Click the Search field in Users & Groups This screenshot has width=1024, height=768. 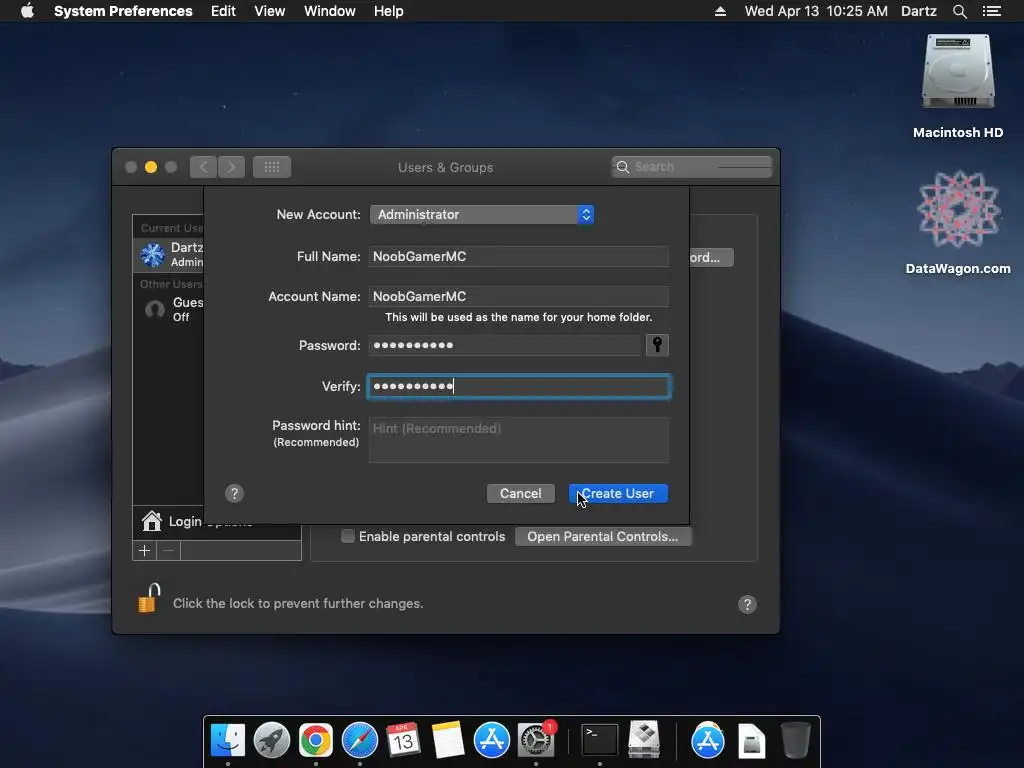tap(692, 167)
